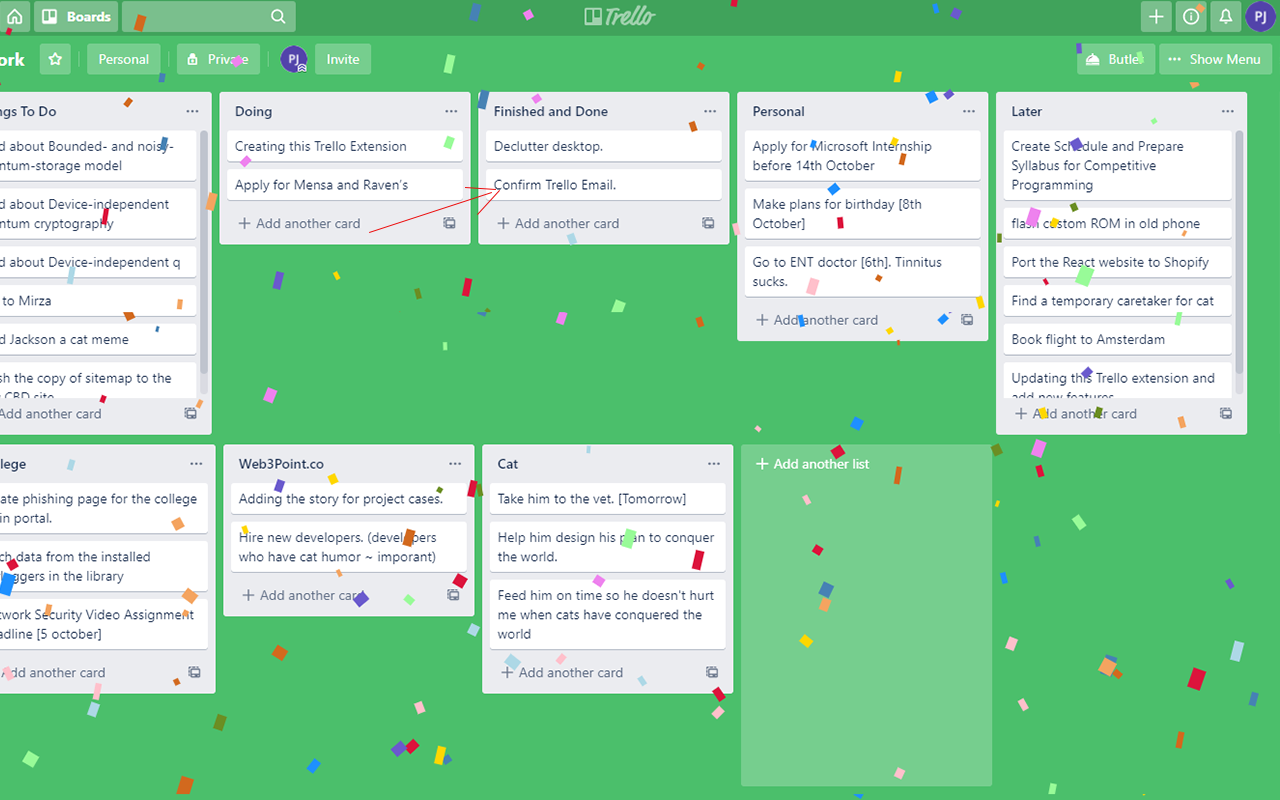The height and width of the screenshot is (800, 1280).
Task: Open the Trello home icon
Action: pos(14,16)
